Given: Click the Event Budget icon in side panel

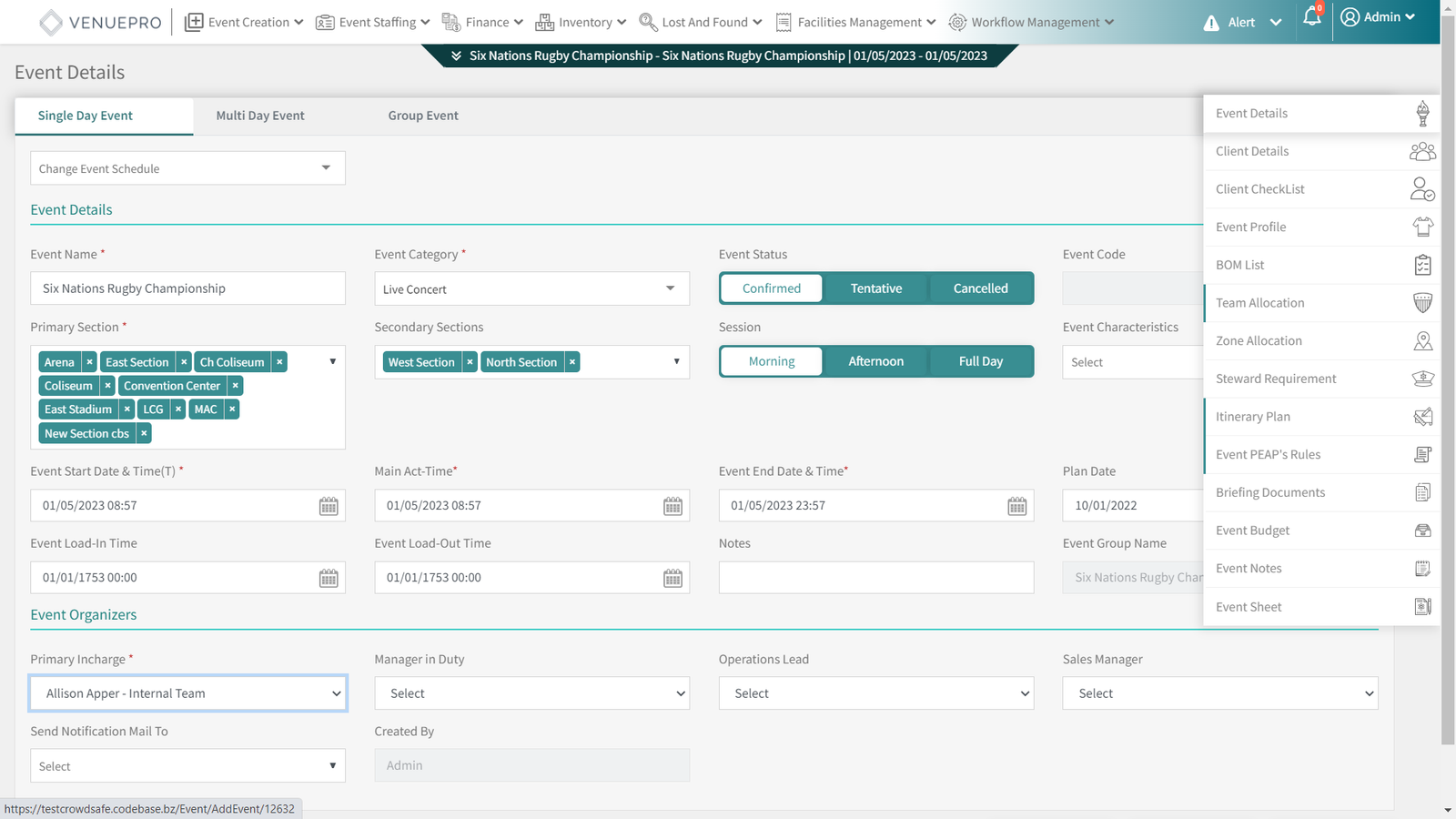Looking at the screenshot, I should coord(1422,531).
